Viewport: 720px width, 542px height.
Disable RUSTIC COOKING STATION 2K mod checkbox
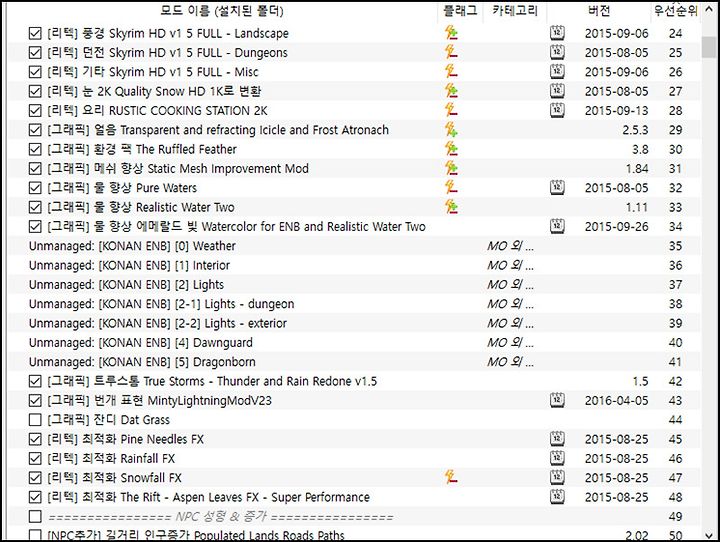pyautogui.click(x=35, y=110)
